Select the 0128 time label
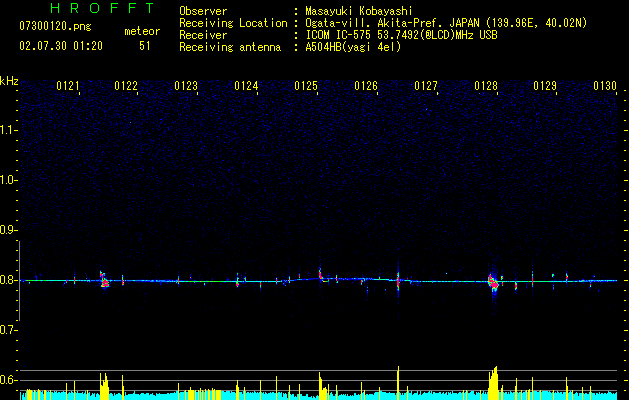Image resolution: width=629 pixels, height=400 pixels. [486, 85]
